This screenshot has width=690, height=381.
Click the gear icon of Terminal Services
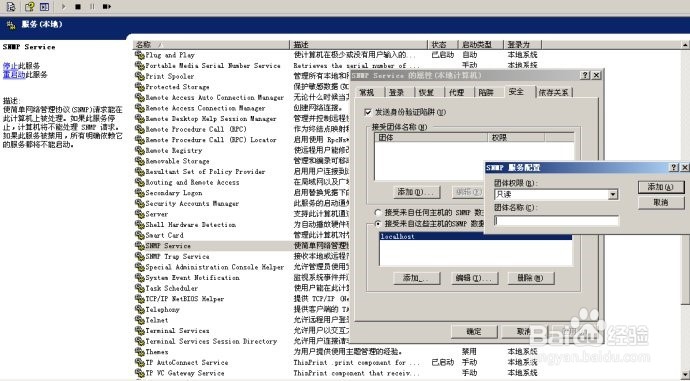[x=139, y=330]
